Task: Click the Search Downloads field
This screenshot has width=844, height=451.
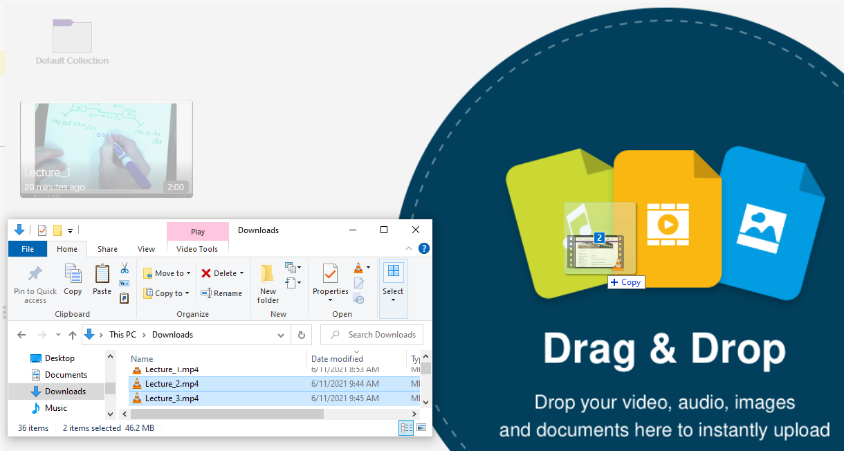Action: click(x=381, y=334)
